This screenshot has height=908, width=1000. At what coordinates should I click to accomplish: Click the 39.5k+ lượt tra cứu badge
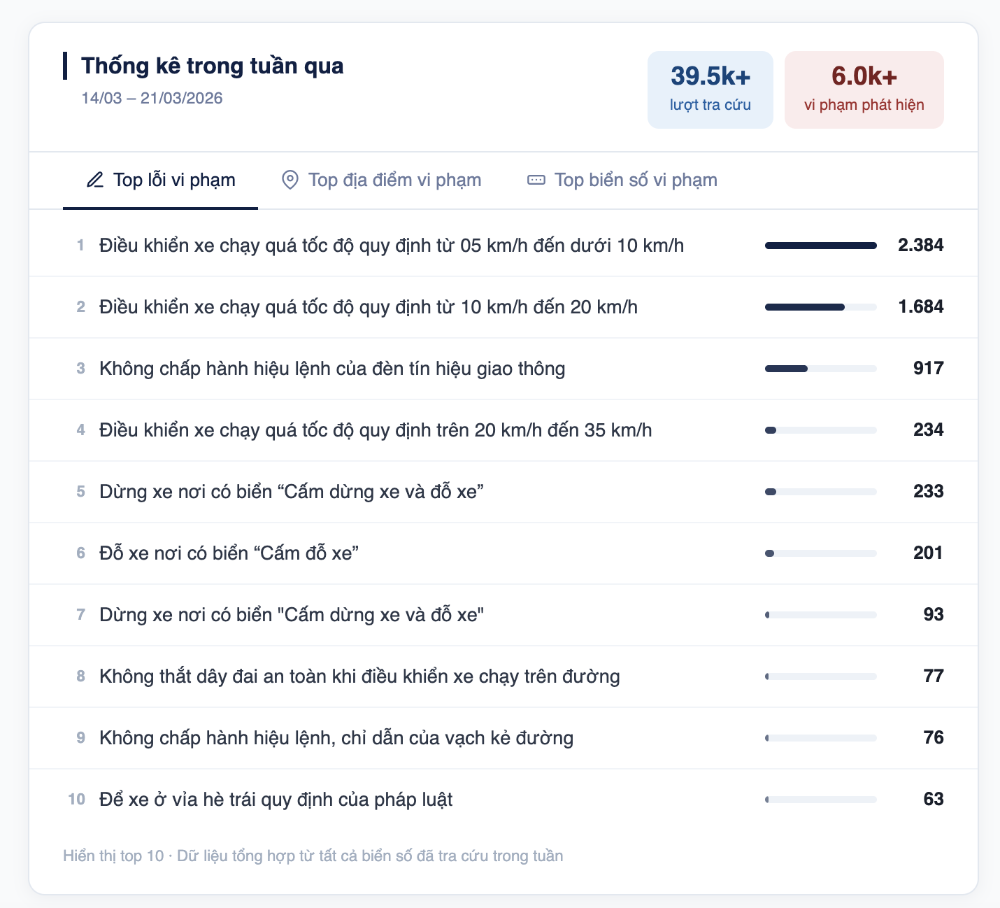(x=710, y=89)
